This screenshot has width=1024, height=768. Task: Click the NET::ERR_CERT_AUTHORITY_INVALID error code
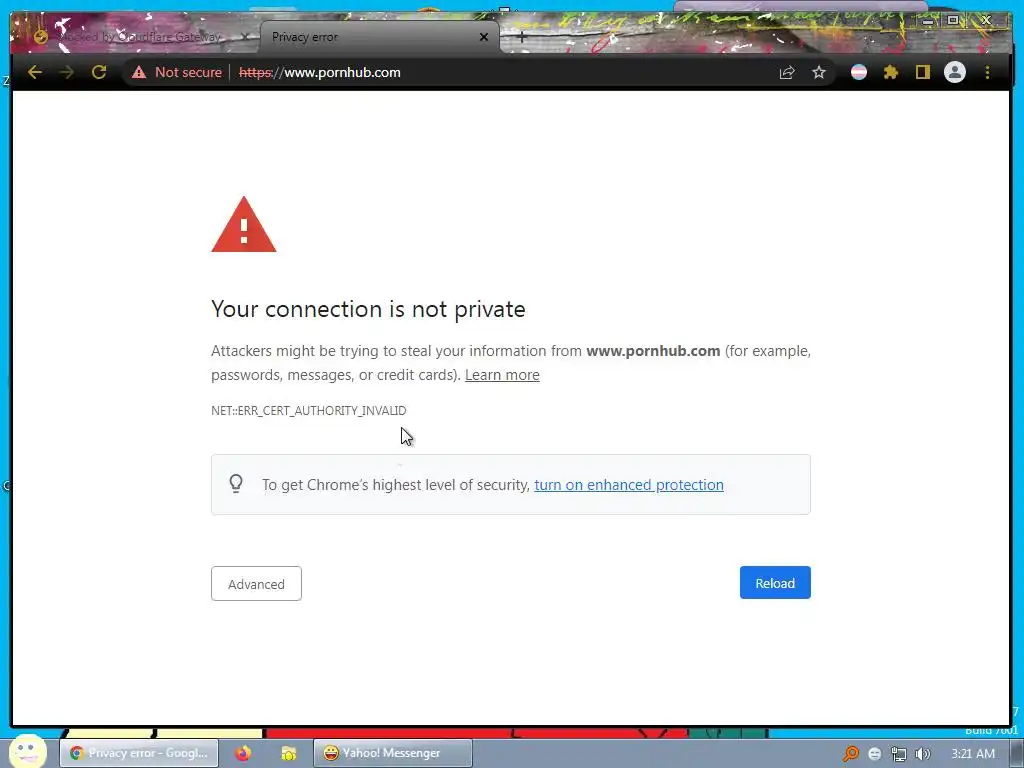pyautogui.click(x=308, y=411)
